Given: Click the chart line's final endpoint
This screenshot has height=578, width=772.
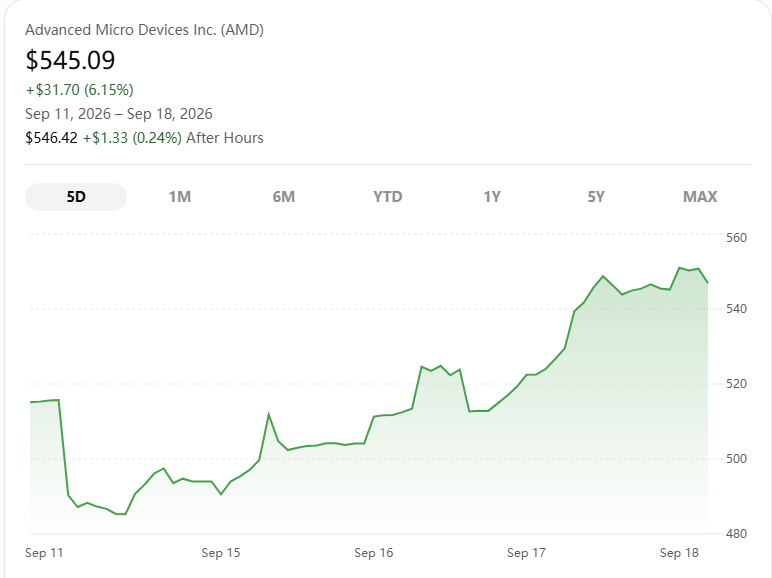Looking at the screenshot, I should (708, 283).
